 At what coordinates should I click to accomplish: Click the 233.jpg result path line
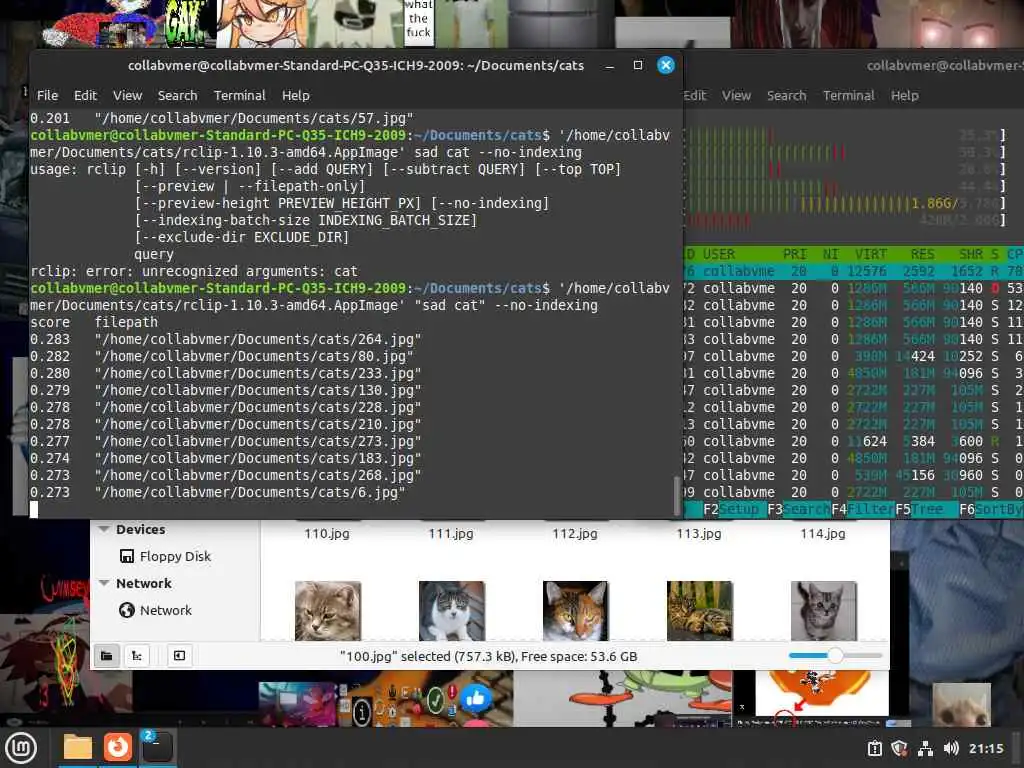pos(258,374)
